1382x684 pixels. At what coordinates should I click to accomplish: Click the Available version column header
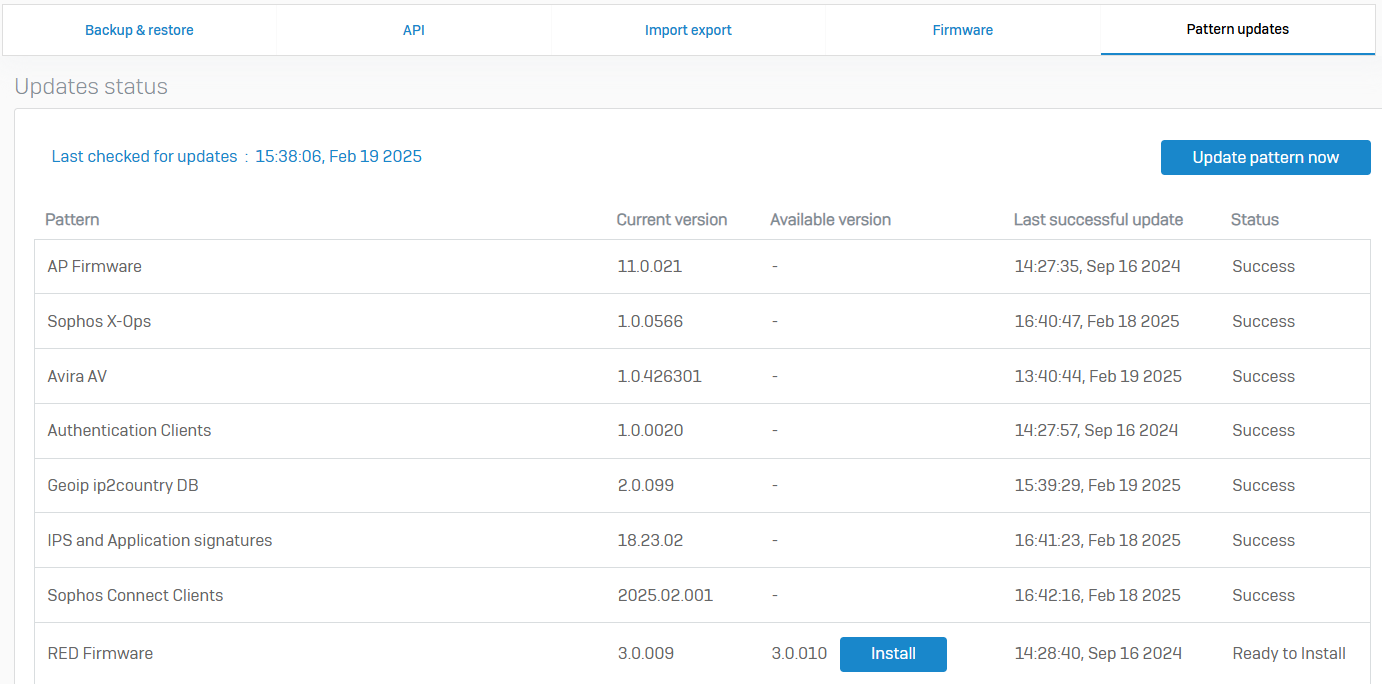point(830,219)
